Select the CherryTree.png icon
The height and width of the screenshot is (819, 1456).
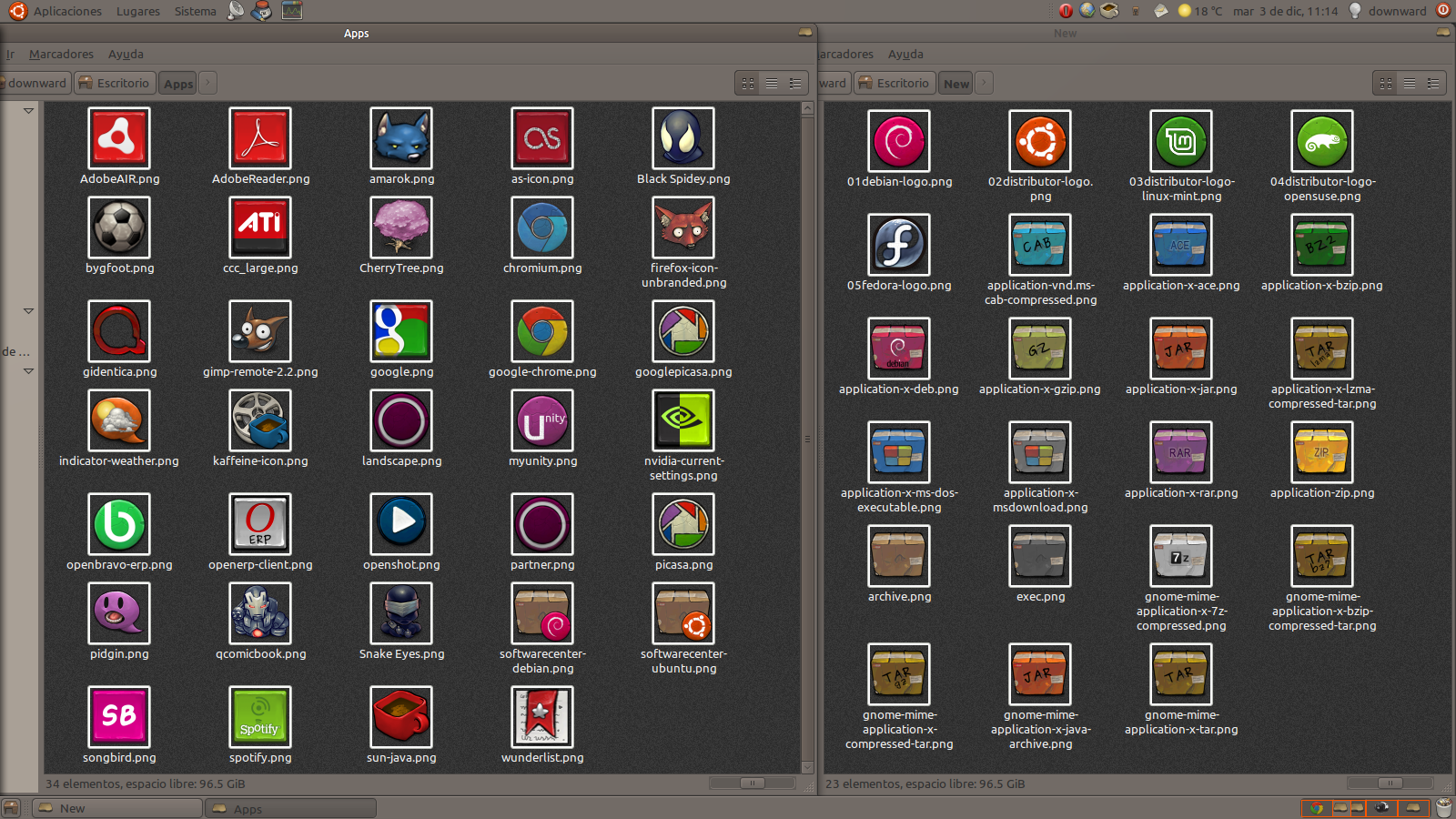point(401,227)
